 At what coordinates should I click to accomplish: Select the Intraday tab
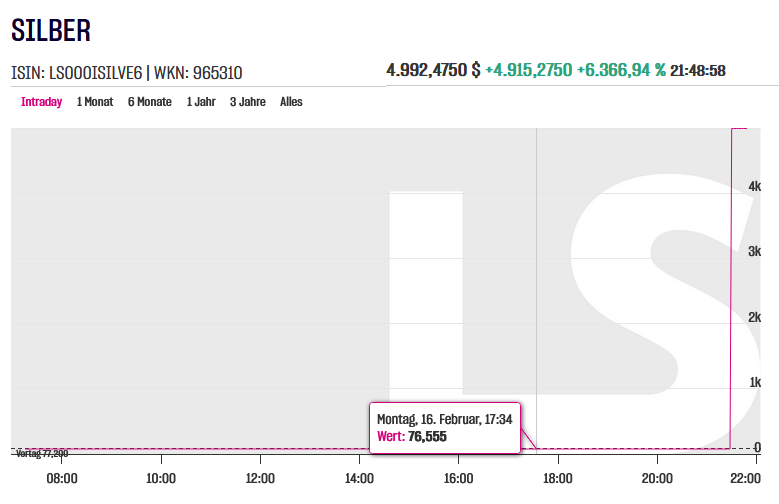tap(41, 102)
